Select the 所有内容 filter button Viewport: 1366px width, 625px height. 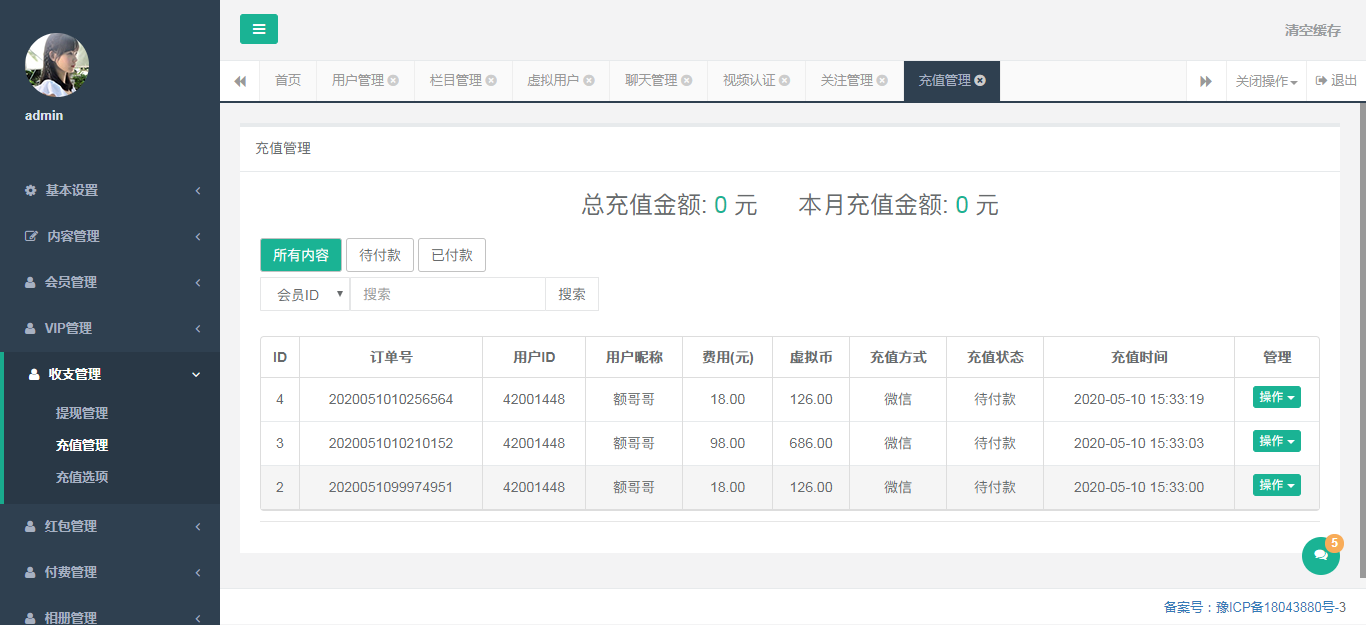[301, 255]
